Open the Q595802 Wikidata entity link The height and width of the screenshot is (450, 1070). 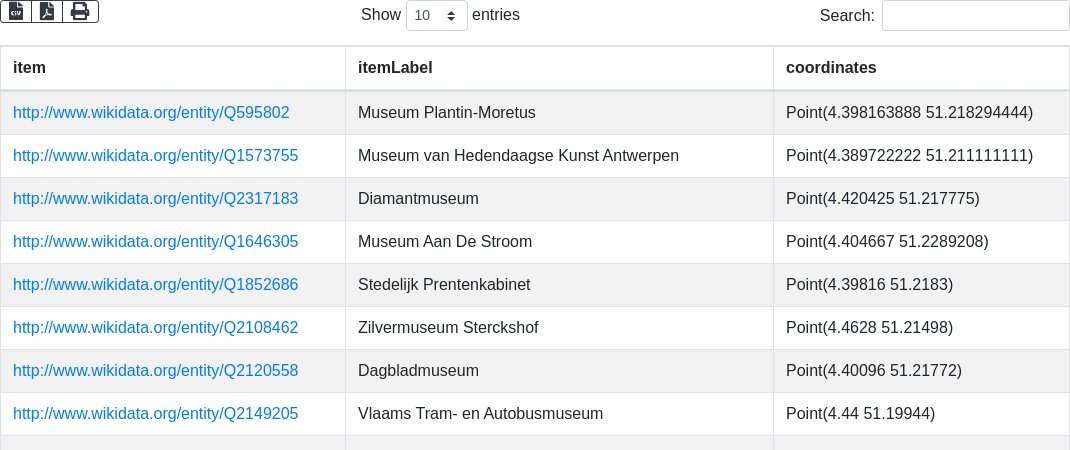coord(151,113)
